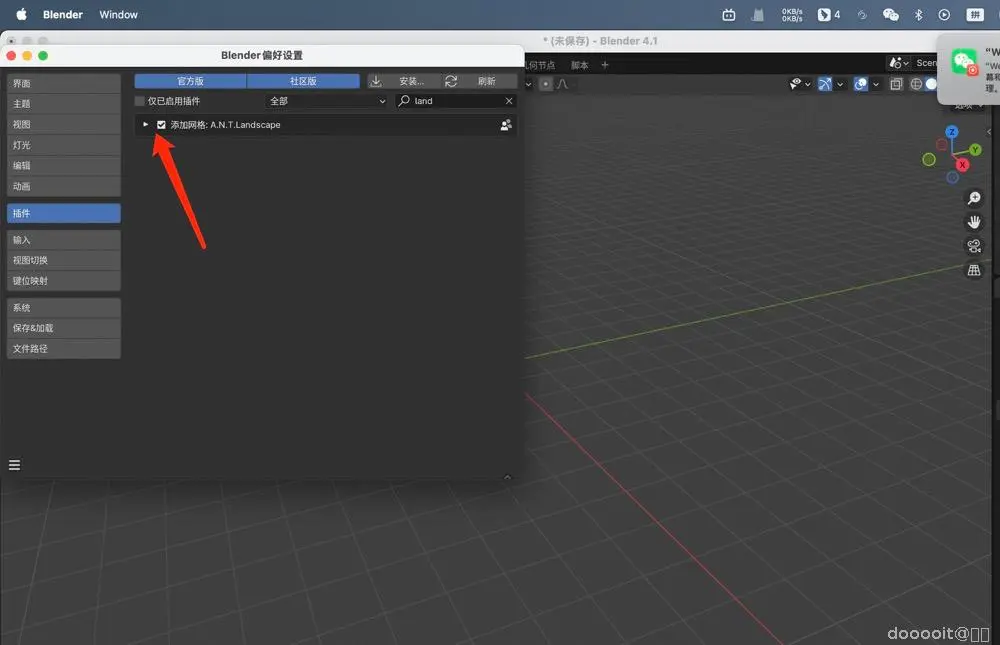This screenshot has width=1000, height=645.
Task: Select wireframe viewport shading
Action: pyautogui.click(x=916, y=84)
